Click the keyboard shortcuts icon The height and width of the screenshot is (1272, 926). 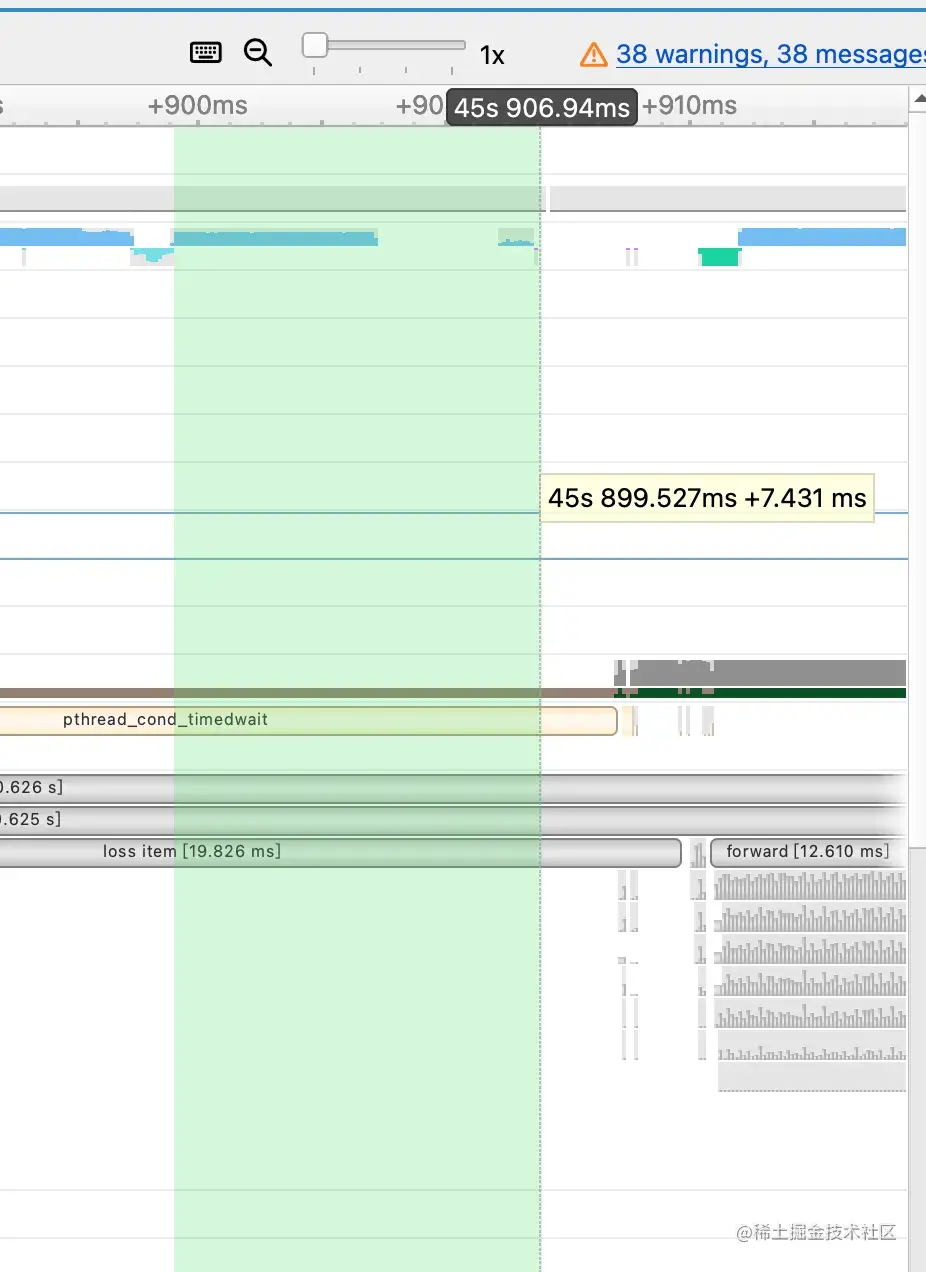point(206,53)
